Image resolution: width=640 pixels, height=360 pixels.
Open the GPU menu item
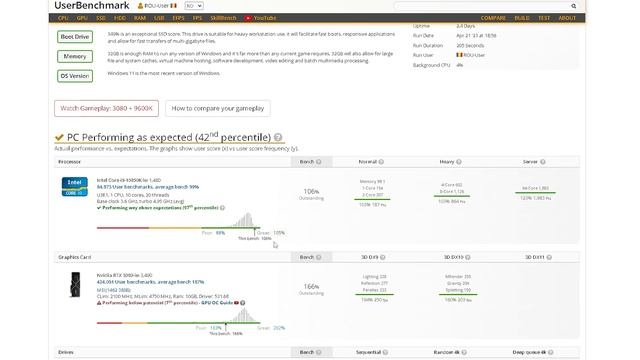[82, 18]
